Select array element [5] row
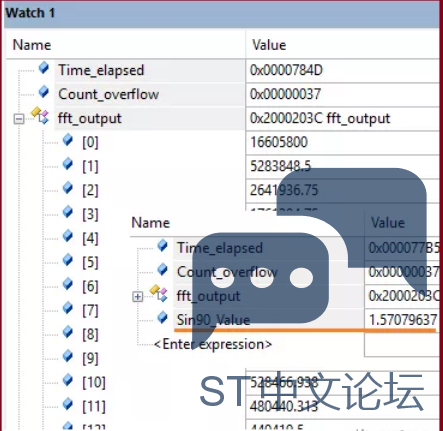This screenshot has width=443, height=431. click(90, 263)
